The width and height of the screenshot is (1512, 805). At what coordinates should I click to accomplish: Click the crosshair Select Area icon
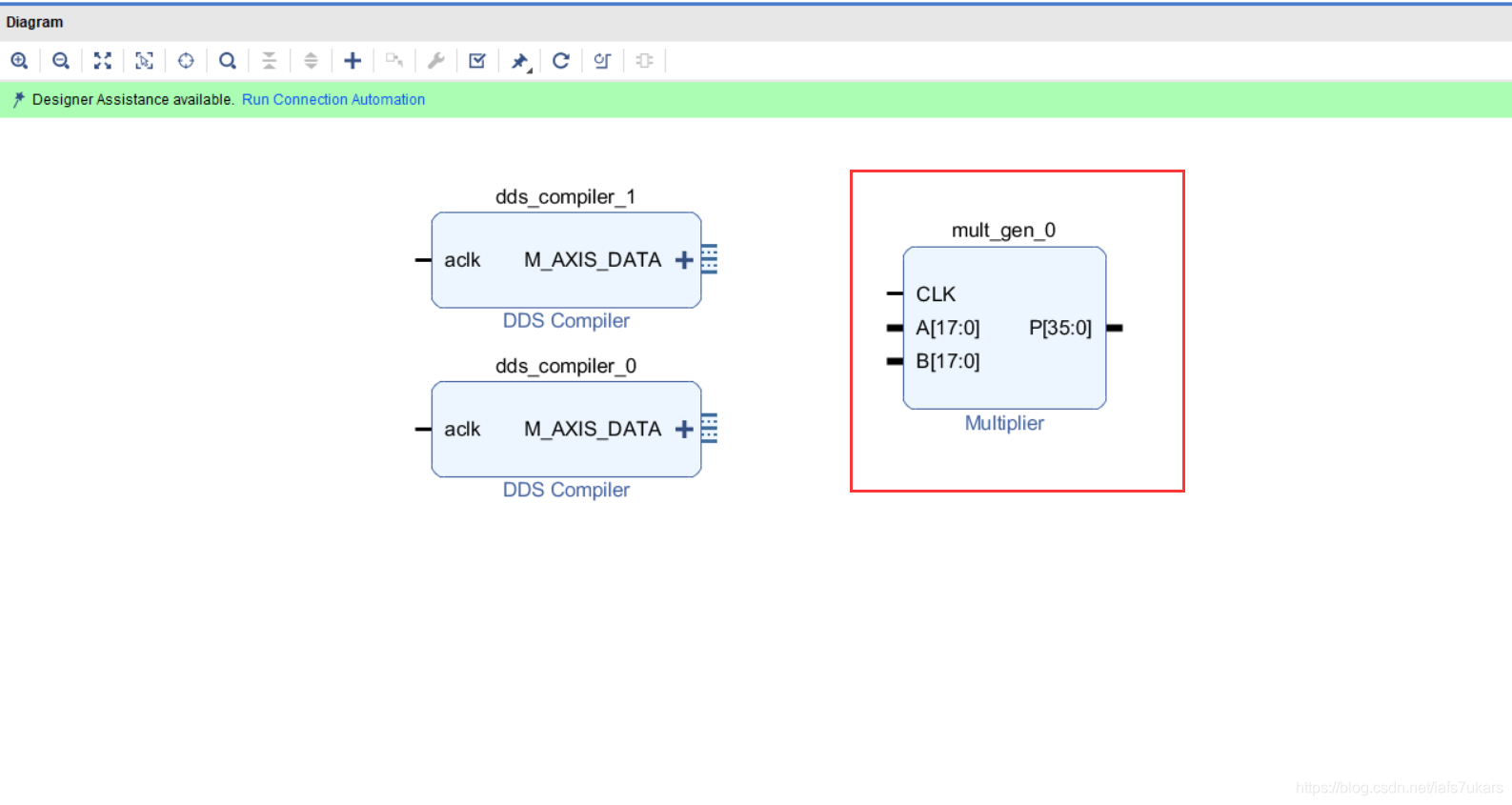tap(186, 61)
